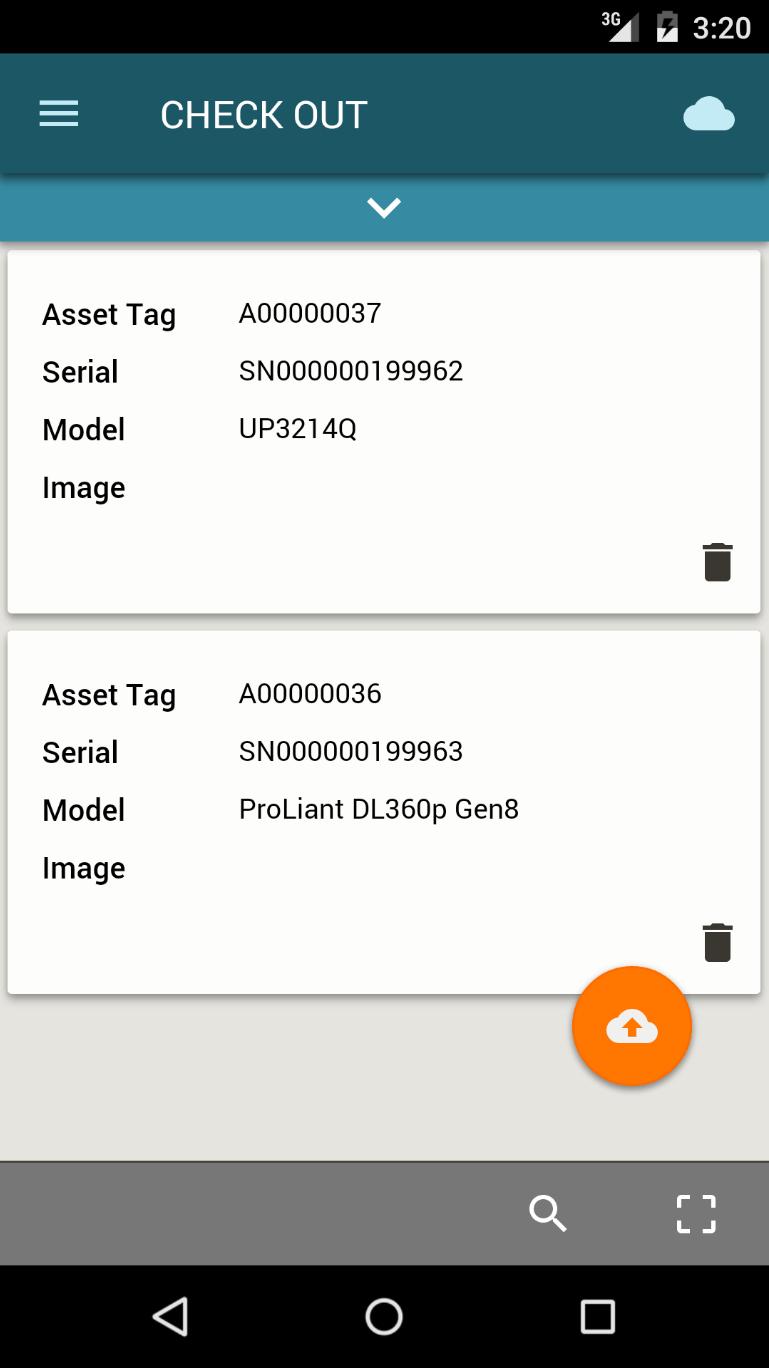This screenshot has height=1368, width=769.
Task: Select serial SN000000199963
Action: (x=351, y=752)
